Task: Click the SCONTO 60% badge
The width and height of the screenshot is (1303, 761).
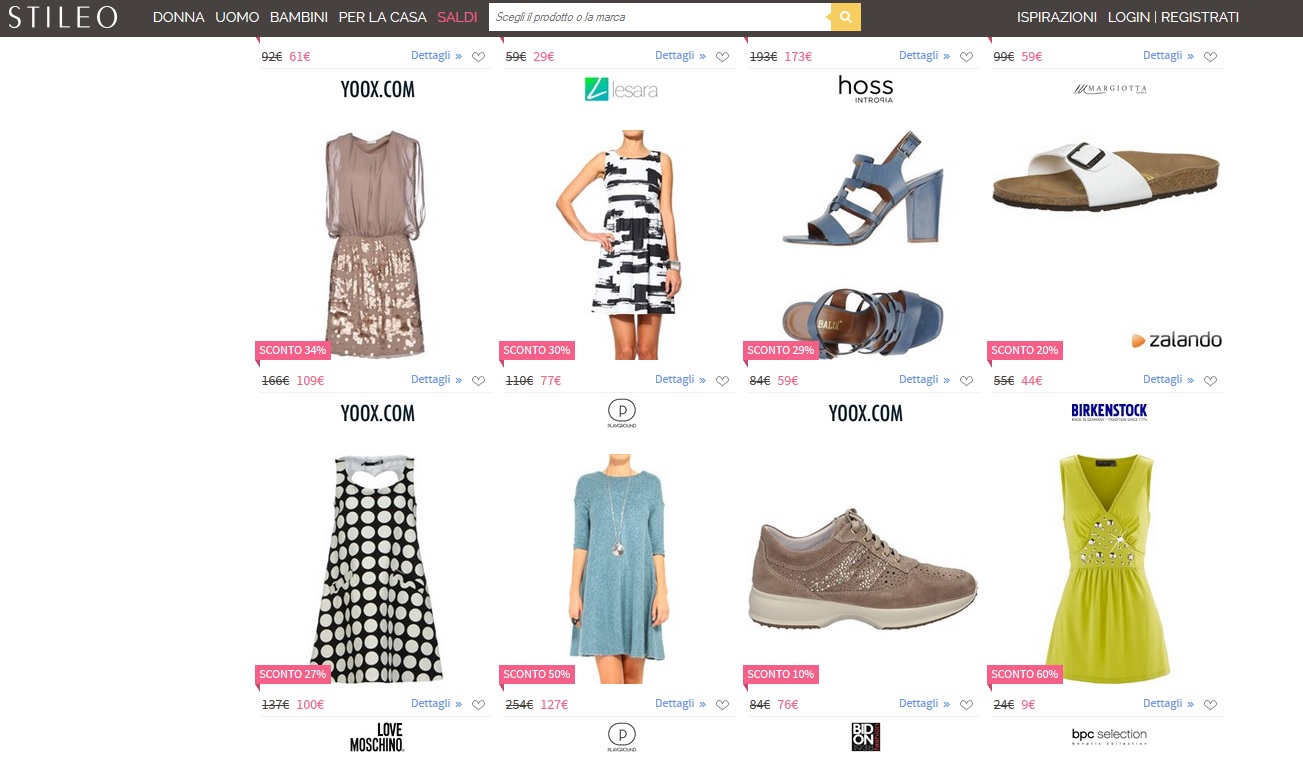Action: [x=1025, y=674]
